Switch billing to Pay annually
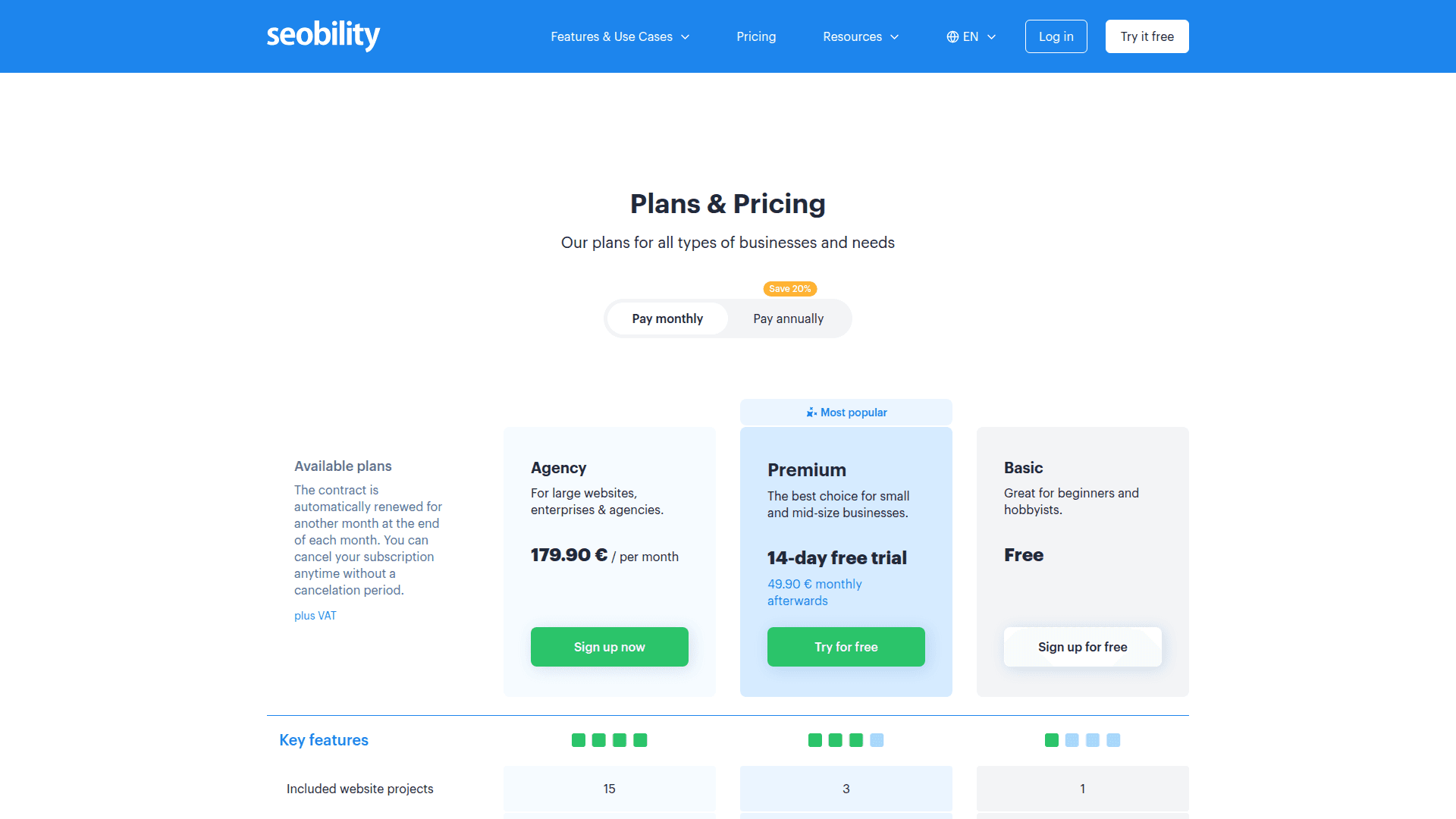This screenshot has height=819, width=1456. 789,318
